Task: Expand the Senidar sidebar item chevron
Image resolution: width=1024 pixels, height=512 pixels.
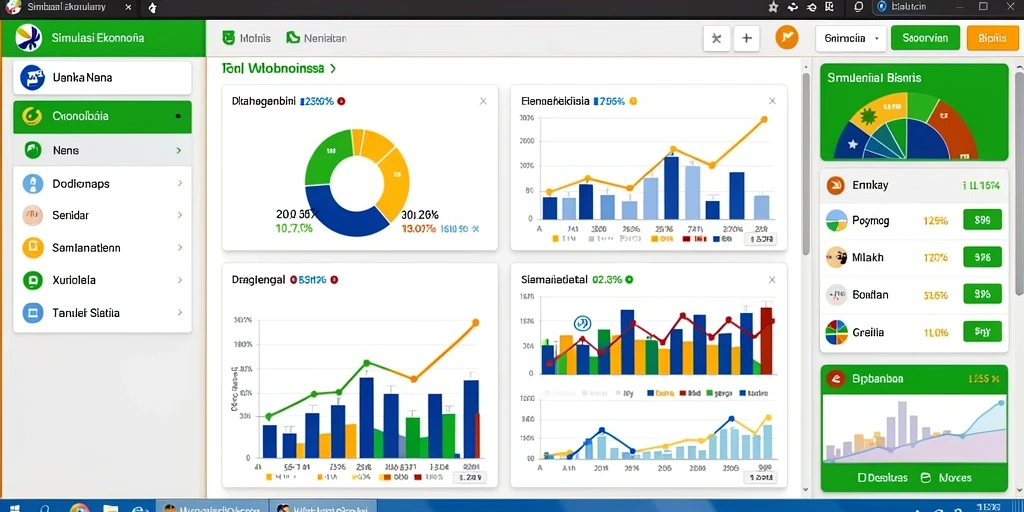Action: coord(180,215)
